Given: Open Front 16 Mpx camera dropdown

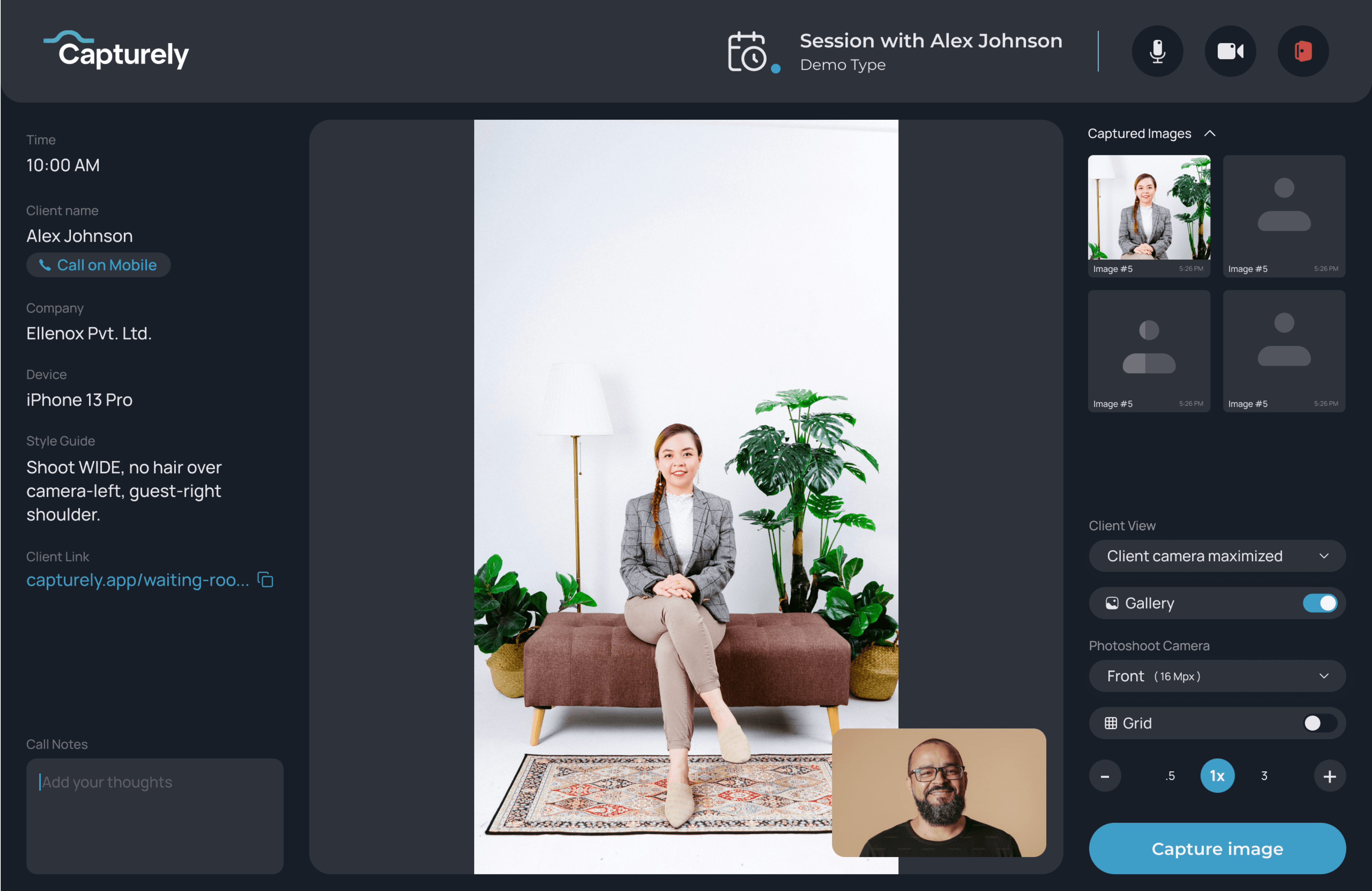Looking at the screenshot, I should pos(1217,676).
